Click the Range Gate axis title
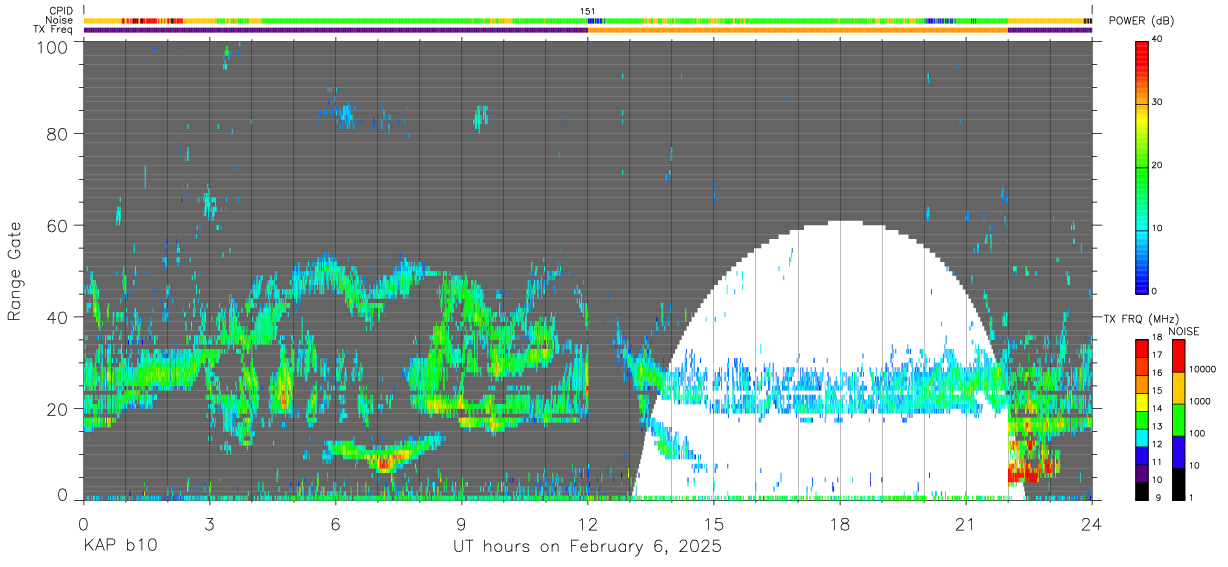The height and width of the screenshot is (567, 1228). pos(15,269)
